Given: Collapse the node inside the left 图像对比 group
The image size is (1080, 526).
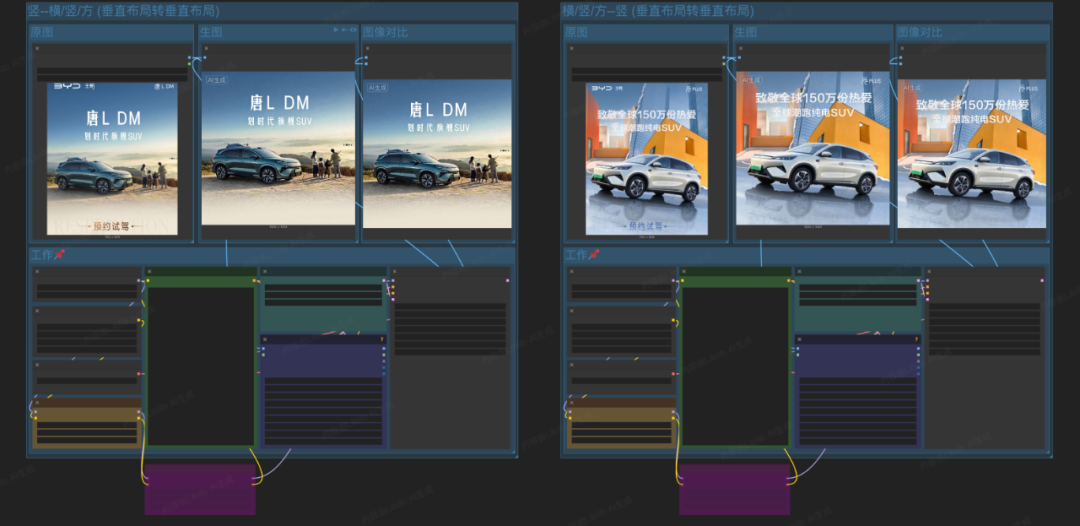Looking at the screenshot, I should tap(367, 48).
